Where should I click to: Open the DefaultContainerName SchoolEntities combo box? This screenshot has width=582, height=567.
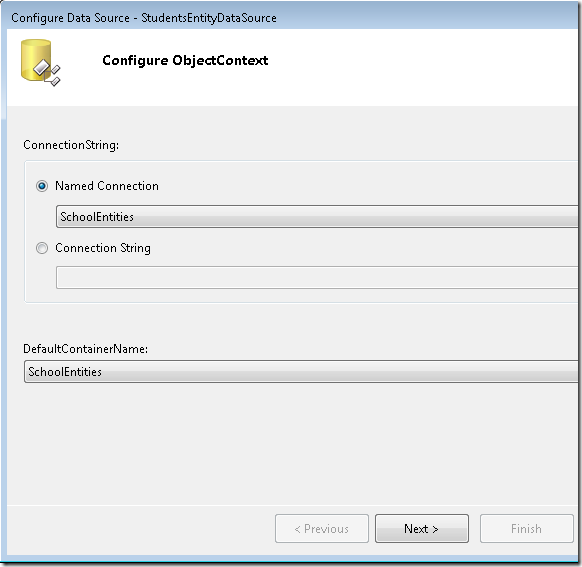[x=301, y=371]
